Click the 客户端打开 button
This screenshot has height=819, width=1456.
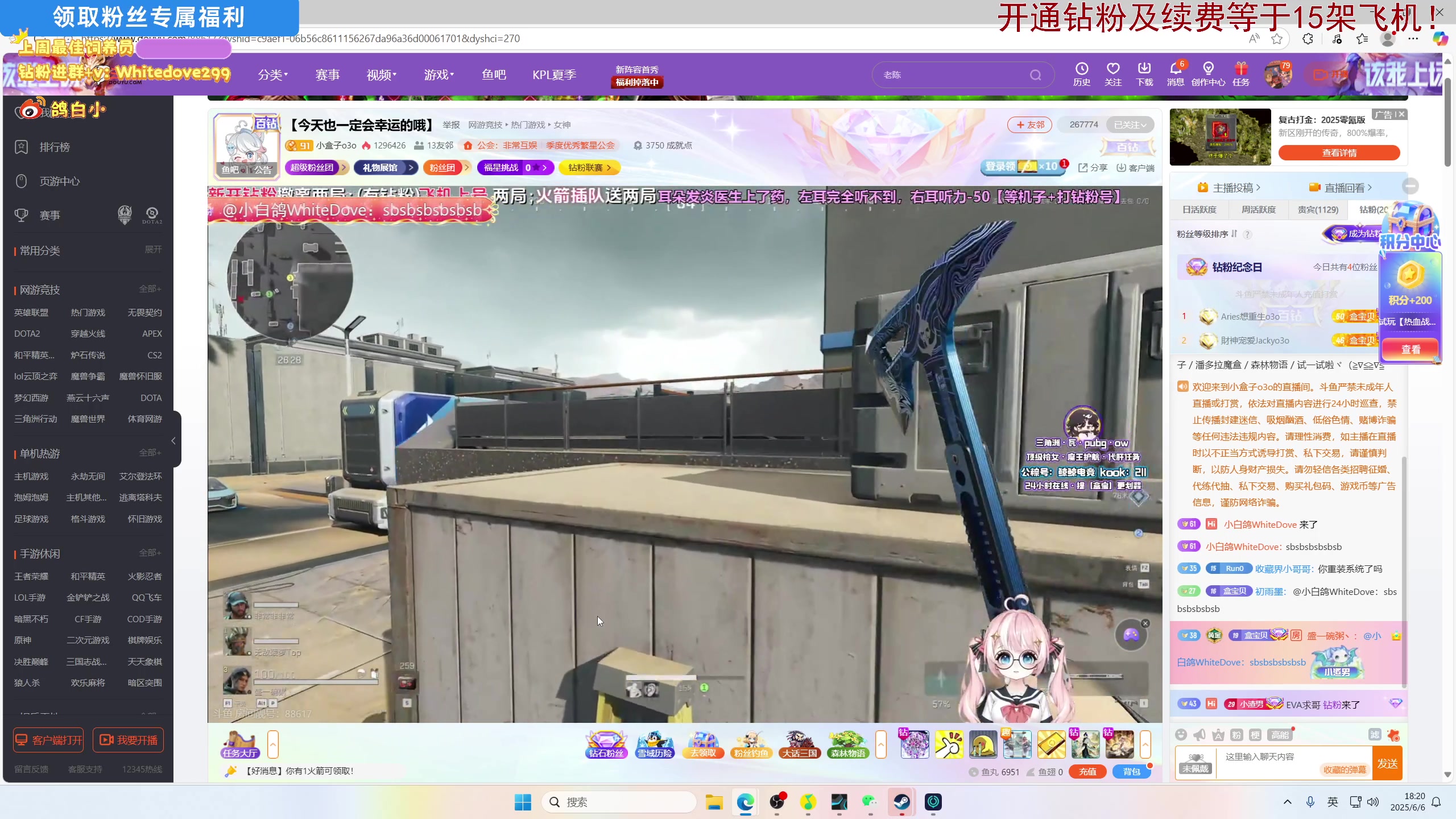49,740
